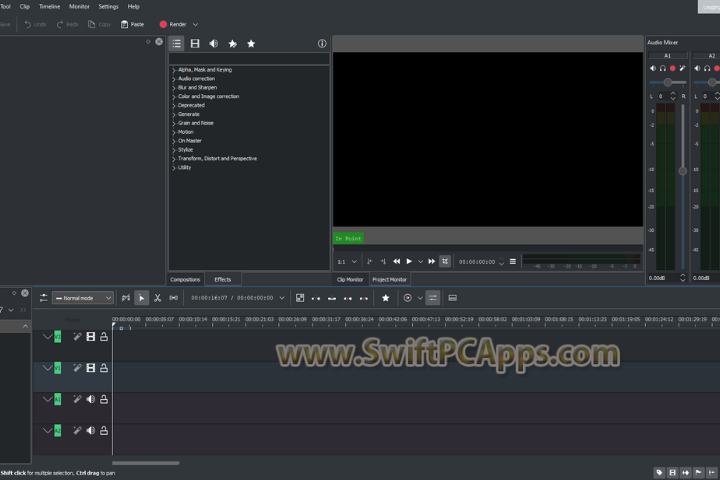Toggle markers flag icon in status bar

[699, 472]
